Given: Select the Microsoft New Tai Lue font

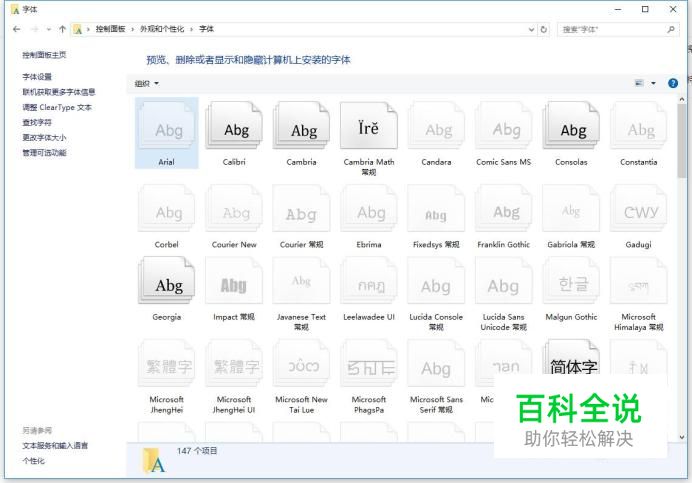Looking at the screenshot, I should click(x=301, y=363).
